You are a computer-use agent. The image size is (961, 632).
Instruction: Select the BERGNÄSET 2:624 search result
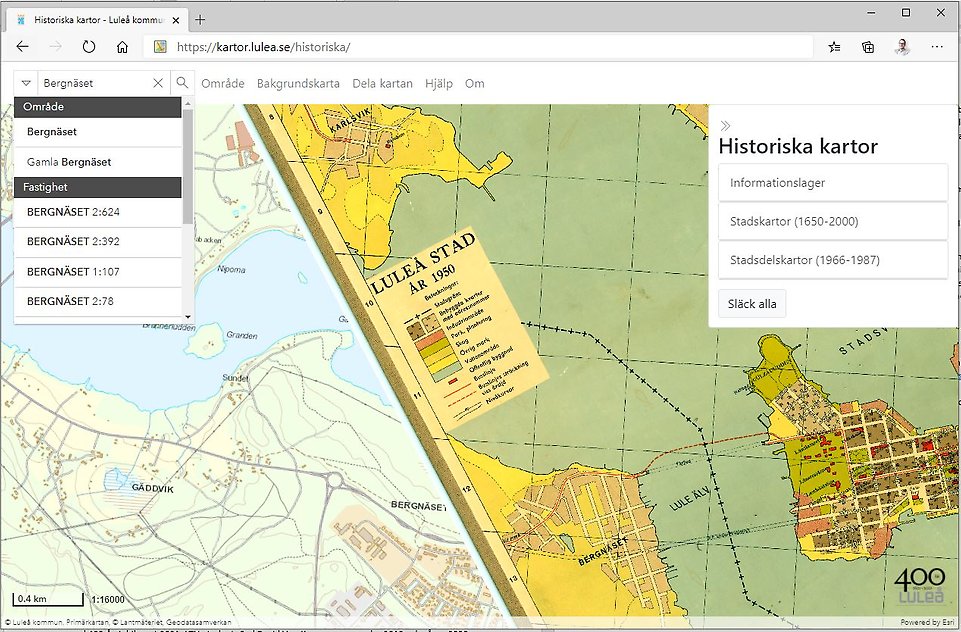click(97, 212)
